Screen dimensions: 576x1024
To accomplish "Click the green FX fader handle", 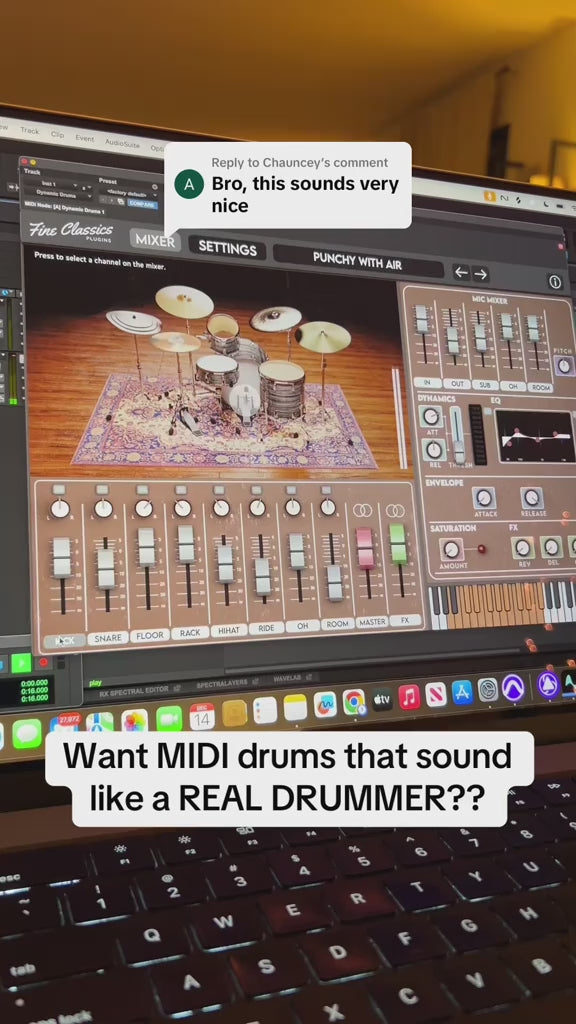I will click(x=398, y=543).
